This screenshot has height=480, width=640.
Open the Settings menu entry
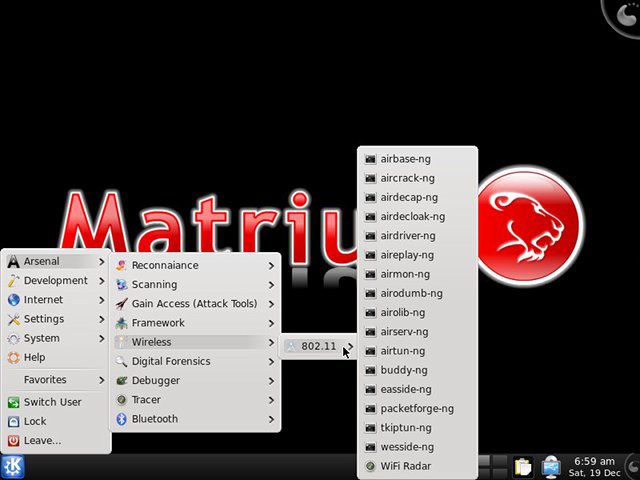pyautogui.click(x=56, y=319)
